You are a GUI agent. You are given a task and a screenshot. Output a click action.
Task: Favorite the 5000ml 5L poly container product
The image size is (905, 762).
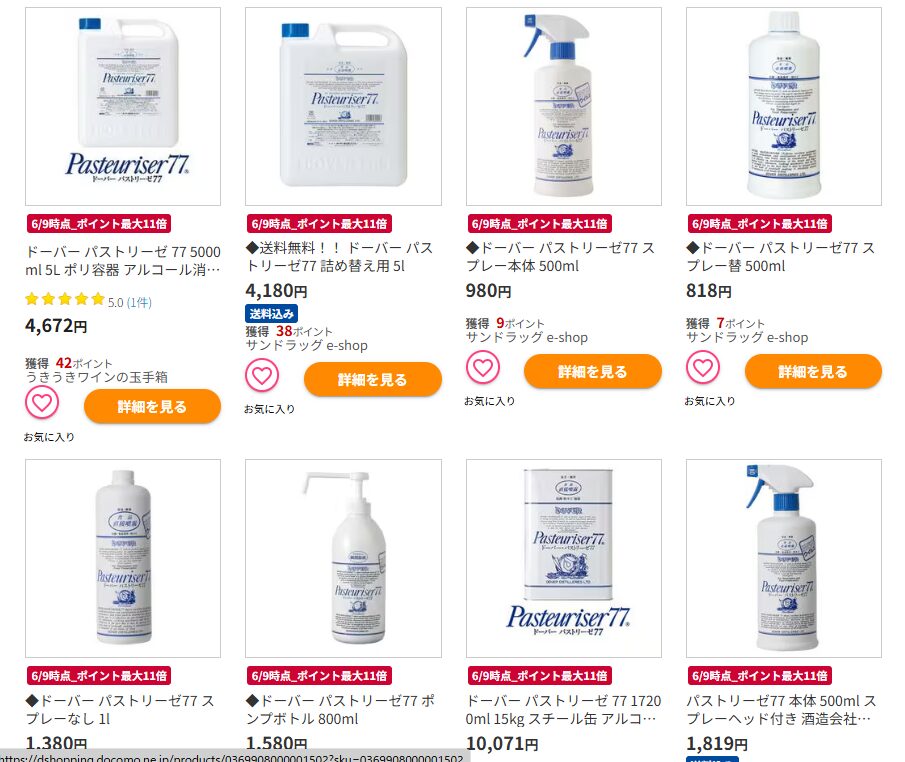(x=42, y=402)
